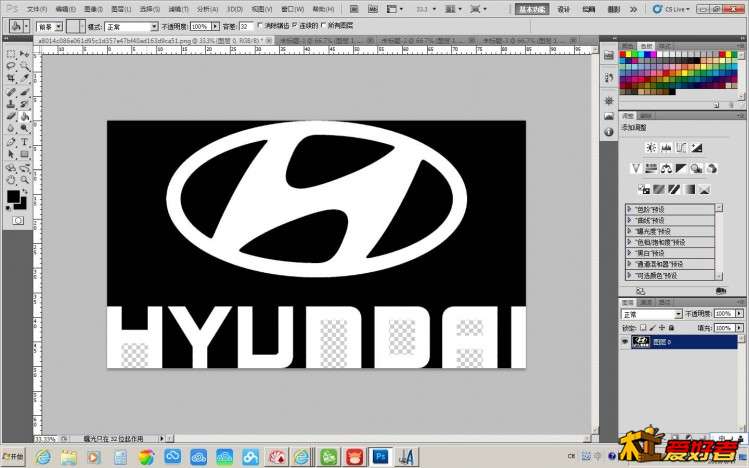Open the 编辑(E) menu

tap(65, 9)
